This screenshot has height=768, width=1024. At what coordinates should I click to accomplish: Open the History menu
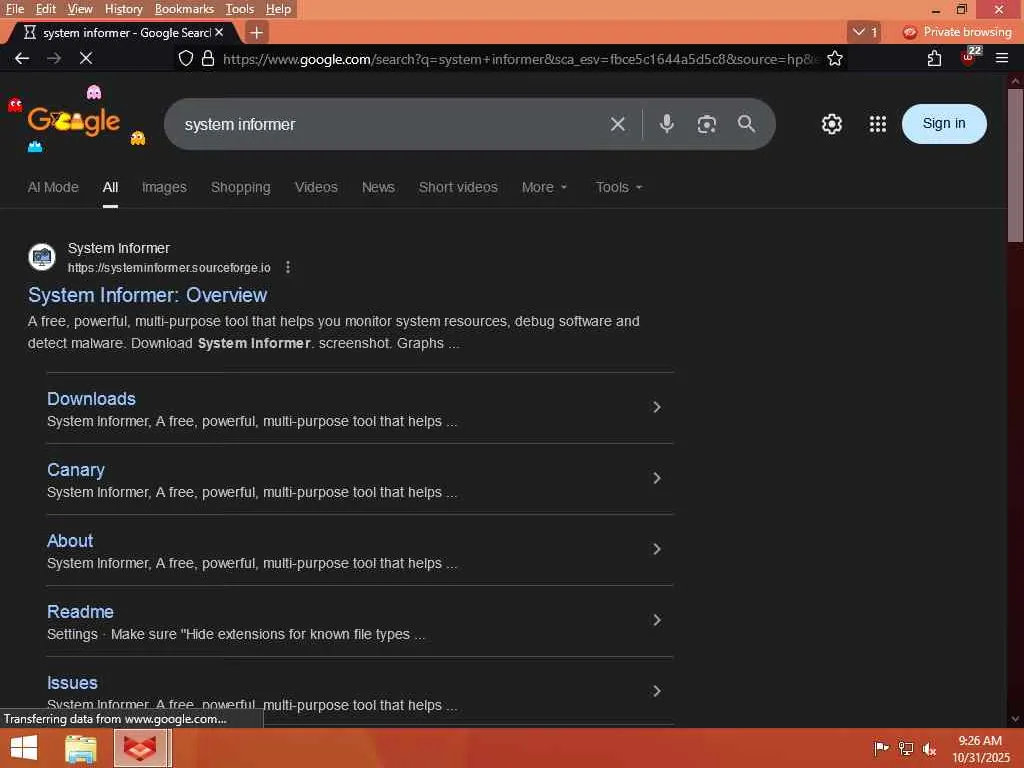[x=123, y=9]
